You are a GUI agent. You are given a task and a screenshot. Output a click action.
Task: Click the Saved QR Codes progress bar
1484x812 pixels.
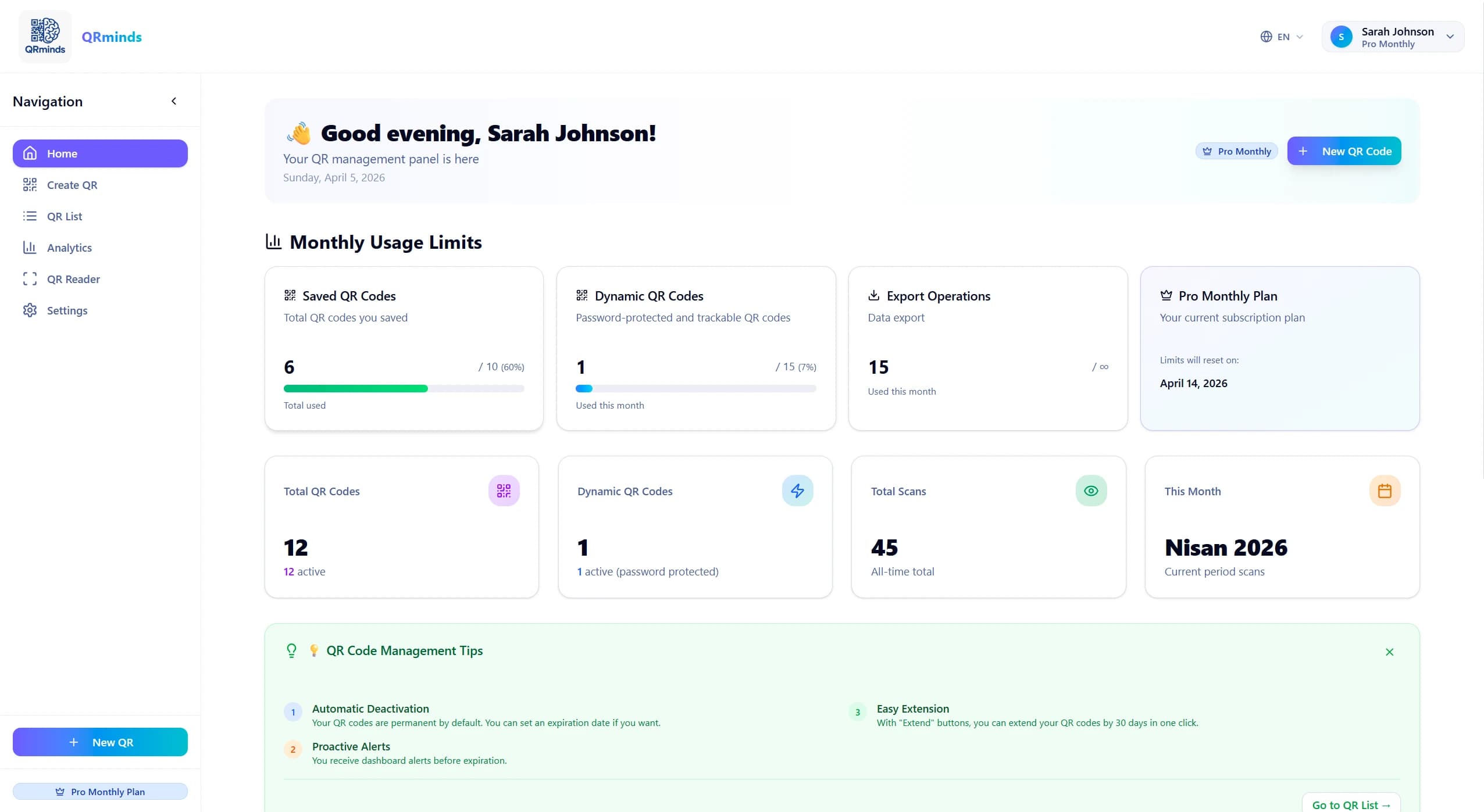click(x=403, y=388)
